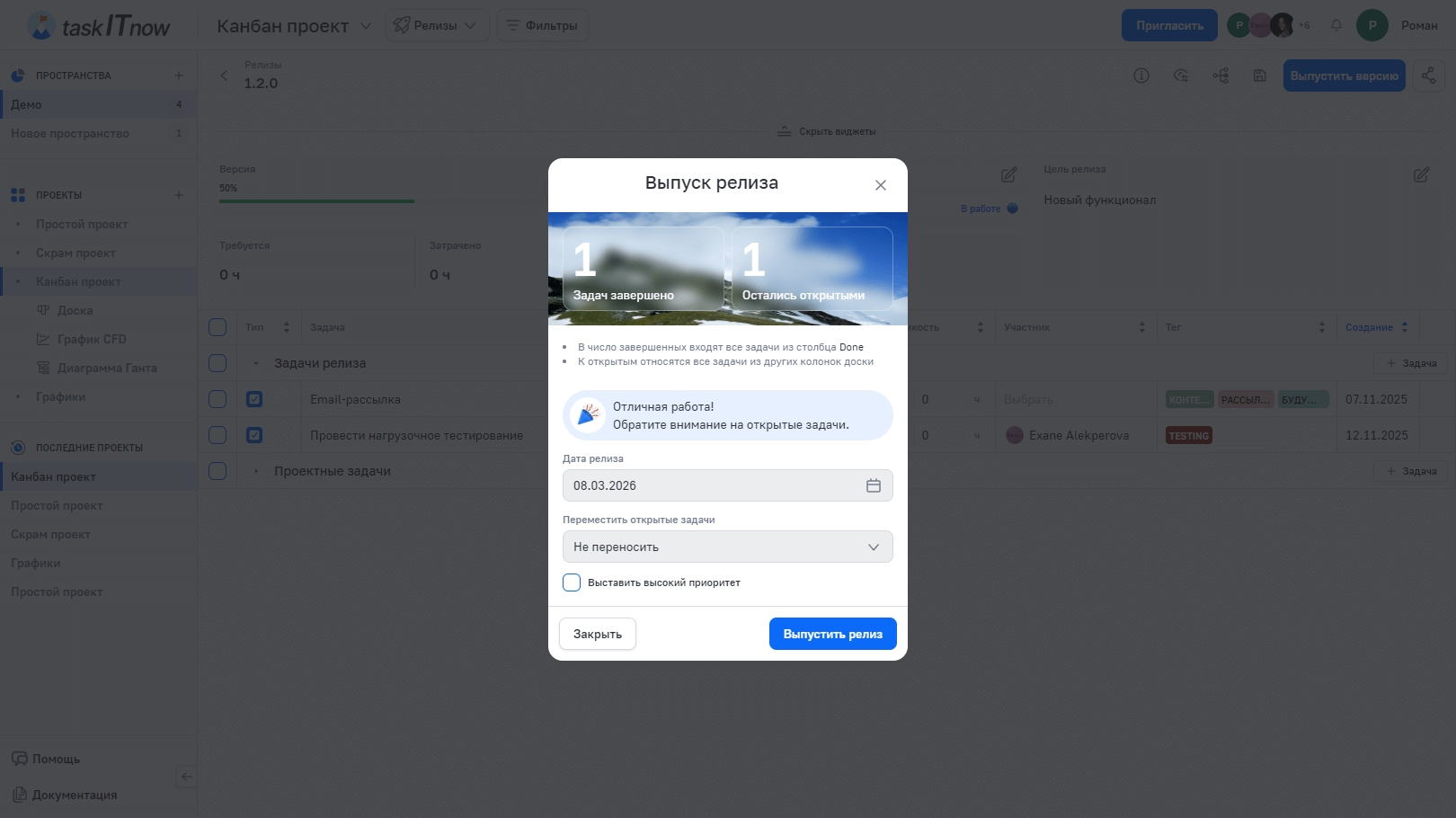Expand the Релизы dropdown in header
Screen dimensions: 1456x818
pyautogui.click(x=437, y=25)
